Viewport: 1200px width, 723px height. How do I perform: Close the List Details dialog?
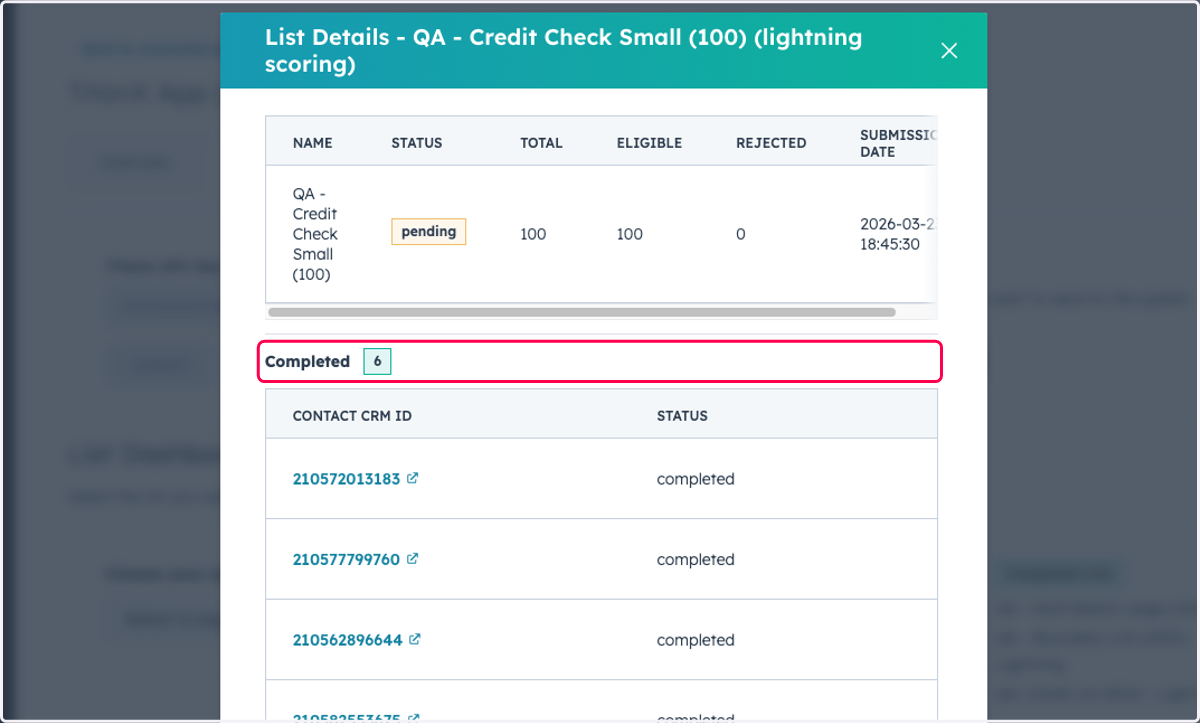click(x=949, y=51)
